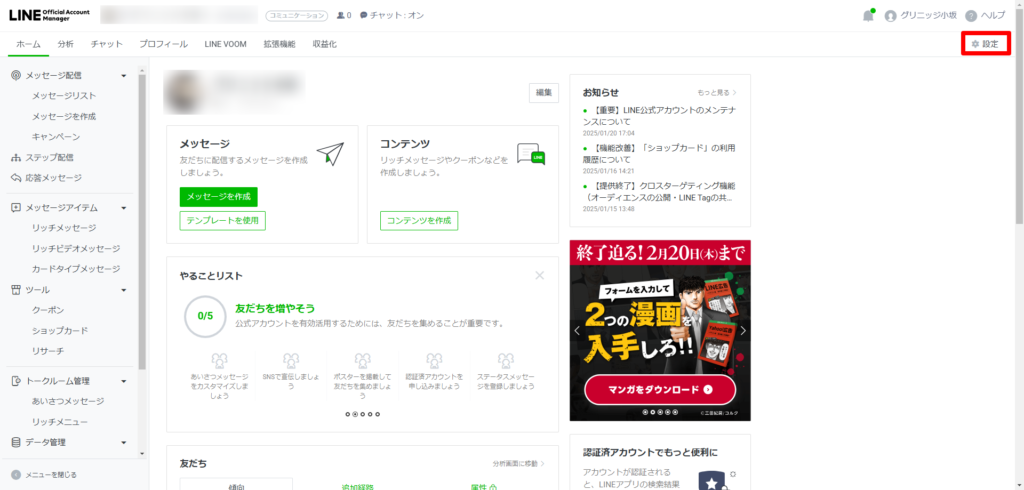The width and height of the screenshot is (1024, 490).
Task: Open リッチメニュー in sidebar
Action: 60,422
